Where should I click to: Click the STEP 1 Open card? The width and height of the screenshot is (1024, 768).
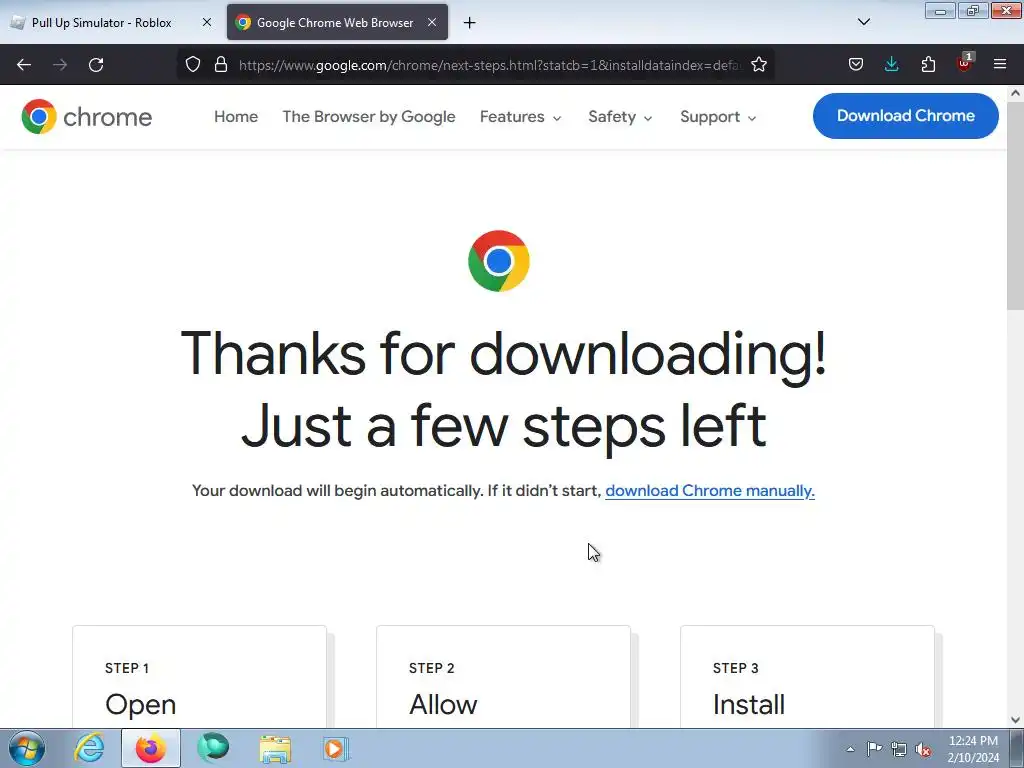199,677
